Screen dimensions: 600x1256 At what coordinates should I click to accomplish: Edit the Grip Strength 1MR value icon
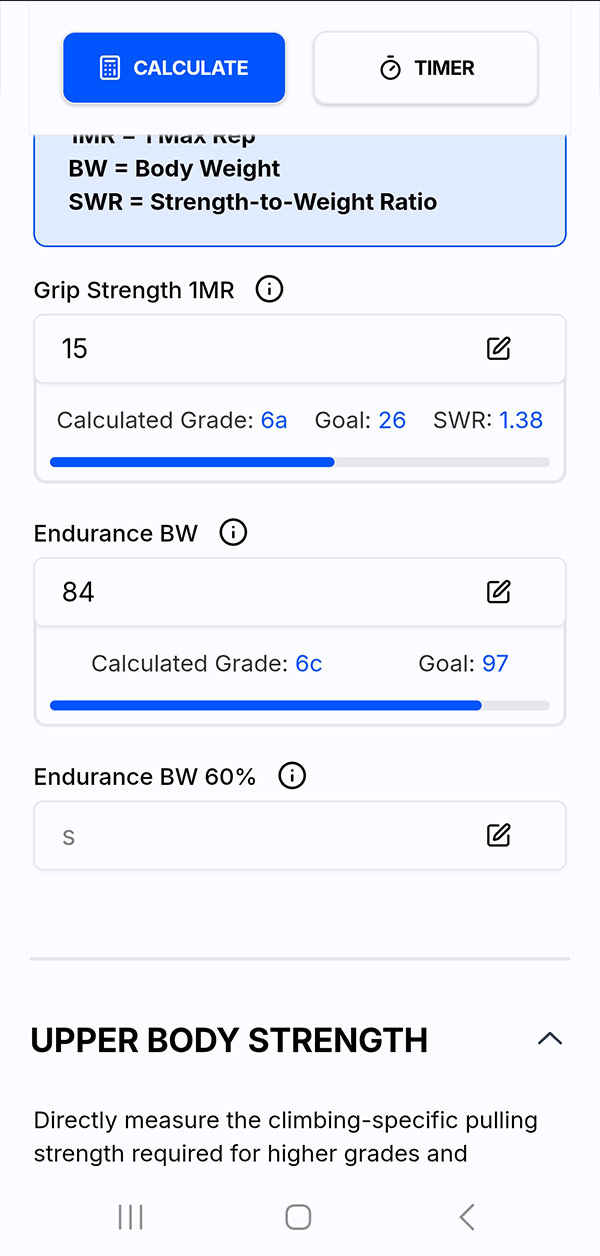(x=498, y=348)
